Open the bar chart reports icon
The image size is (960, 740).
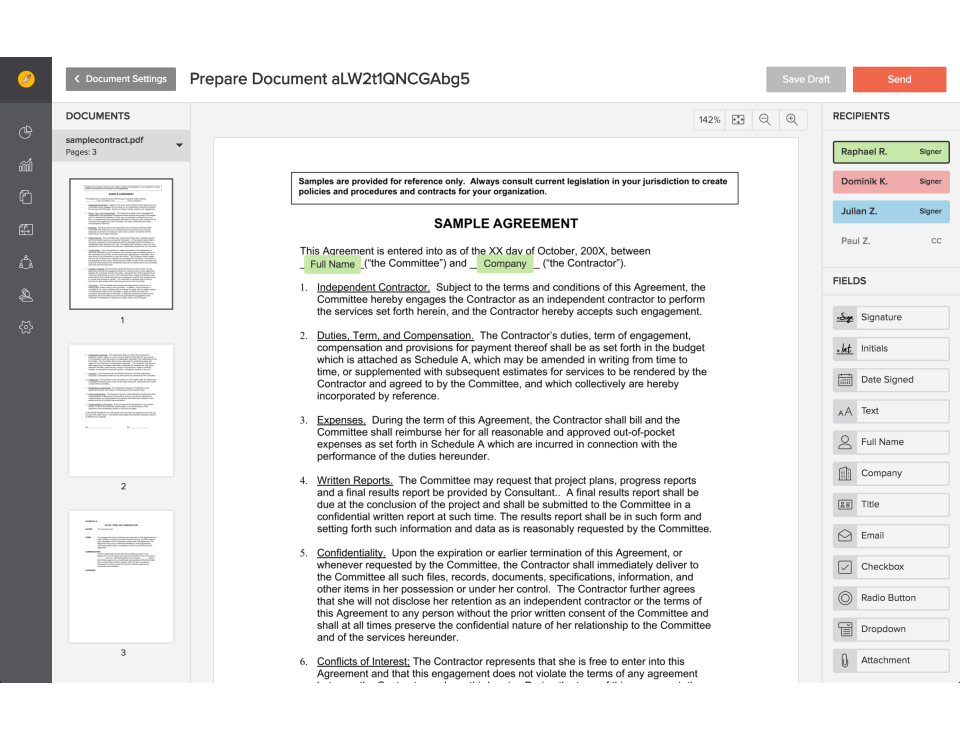(x=26, y=165)
